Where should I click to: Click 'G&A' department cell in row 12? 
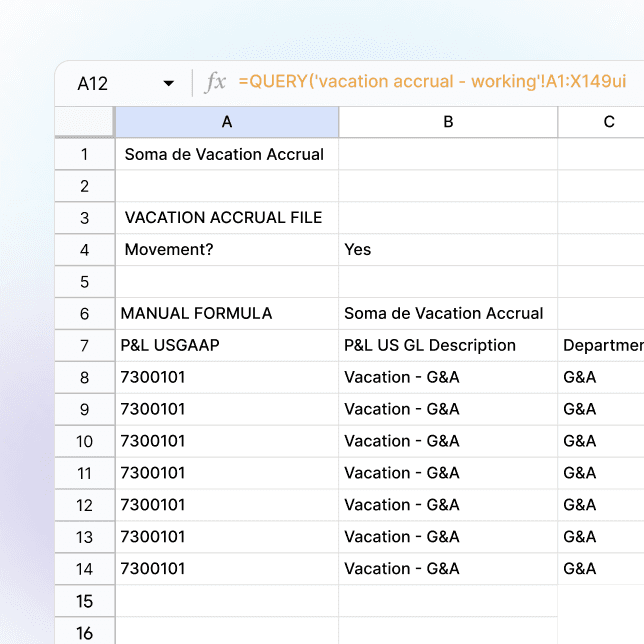click(x=601, y=505)
